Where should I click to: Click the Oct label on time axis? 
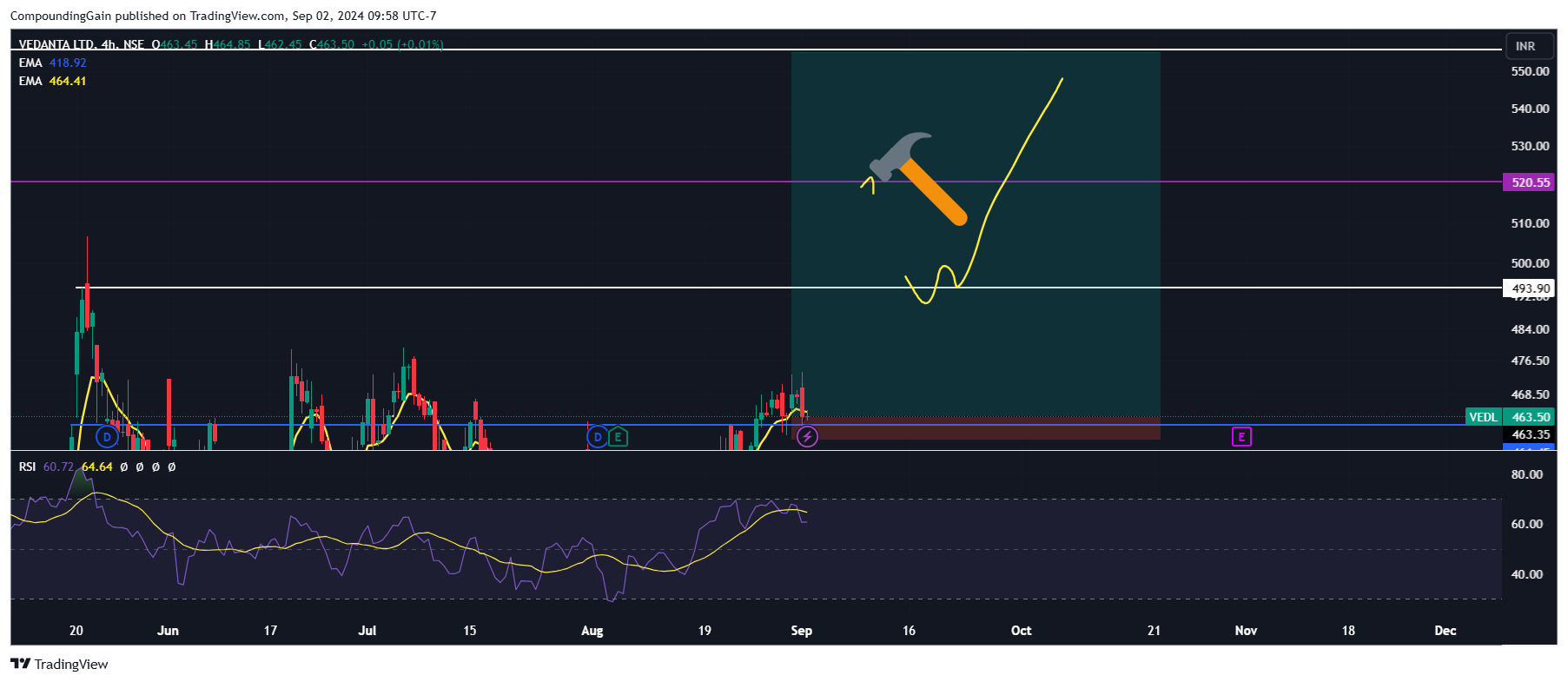1022,631
